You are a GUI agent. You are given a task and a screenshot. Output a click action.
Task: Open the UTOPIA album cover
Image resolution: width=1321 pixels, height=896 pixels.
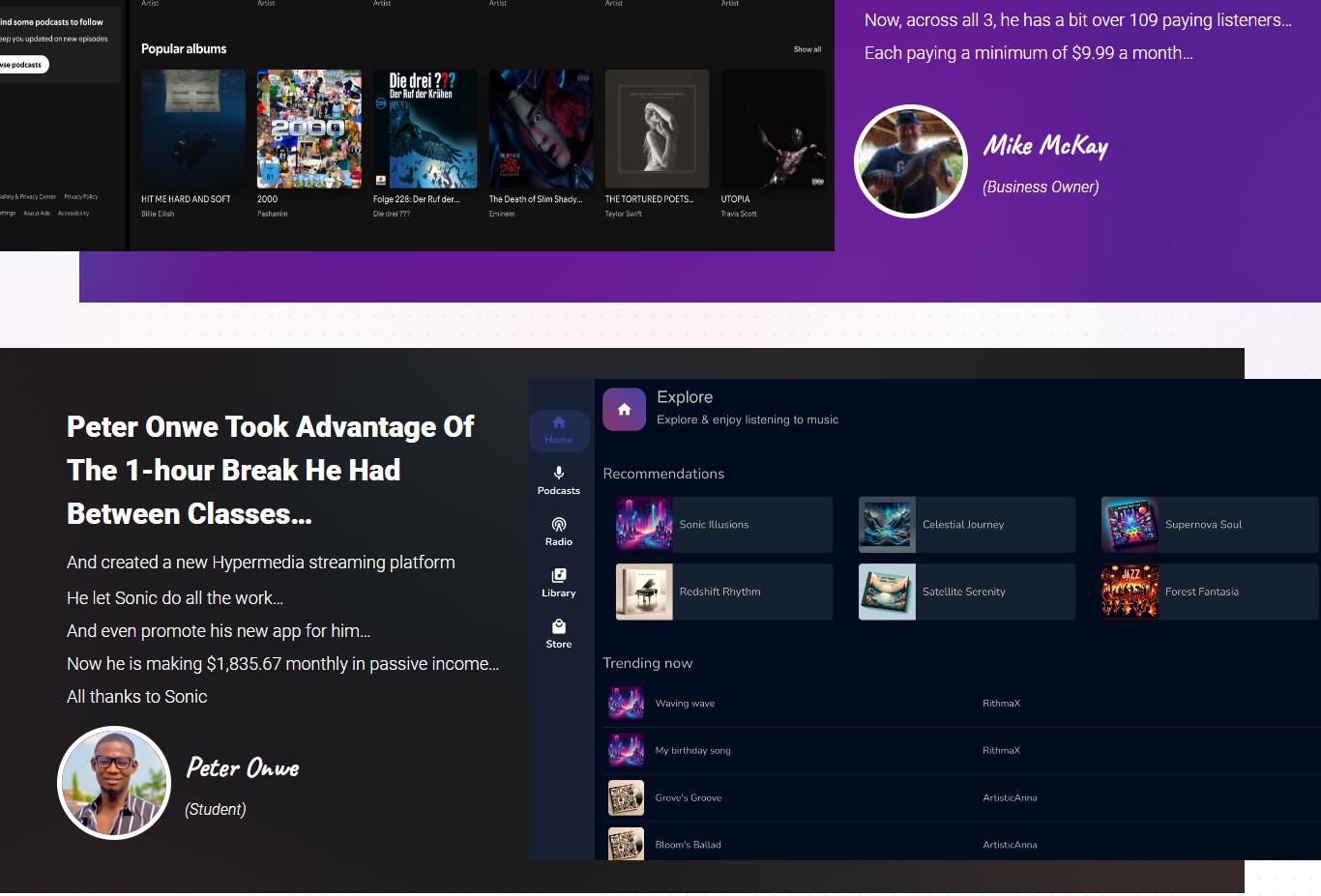(x=774, y=129)
